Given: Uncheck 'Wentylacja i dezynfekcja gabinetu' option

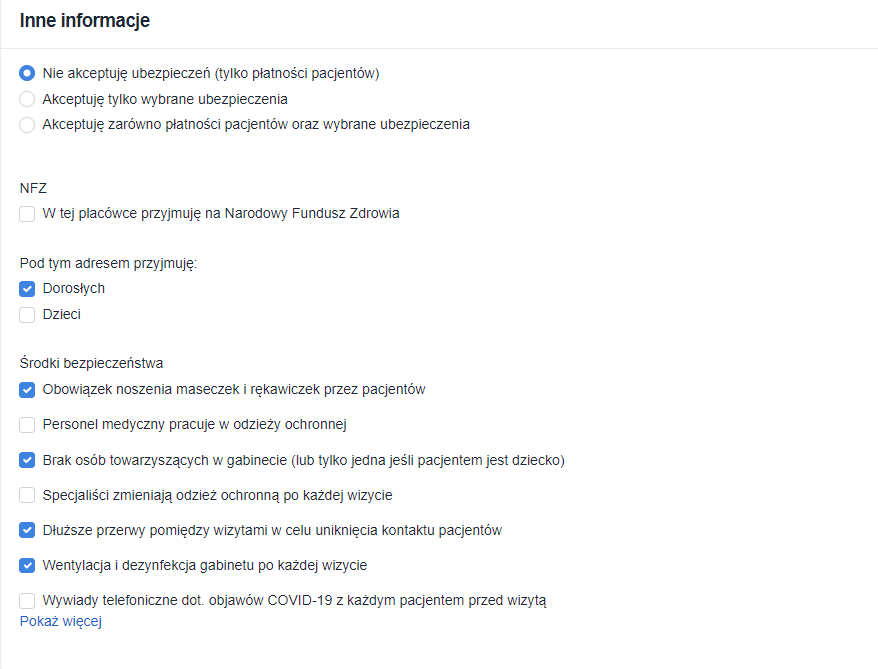Looking at the screenshot, I should coord(27,565).
